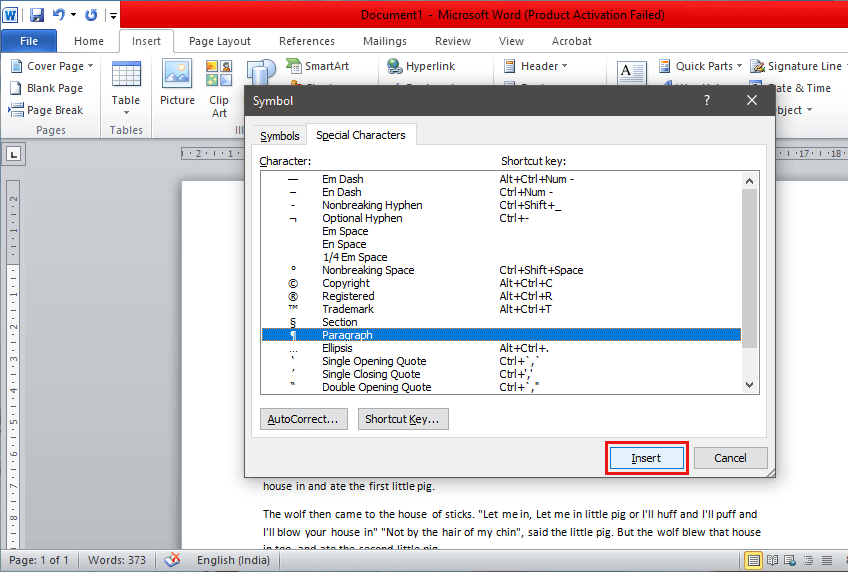
Task: Click the Save icon in quick access toolbar
Action: pyautogui.click(x=36, y=15)
